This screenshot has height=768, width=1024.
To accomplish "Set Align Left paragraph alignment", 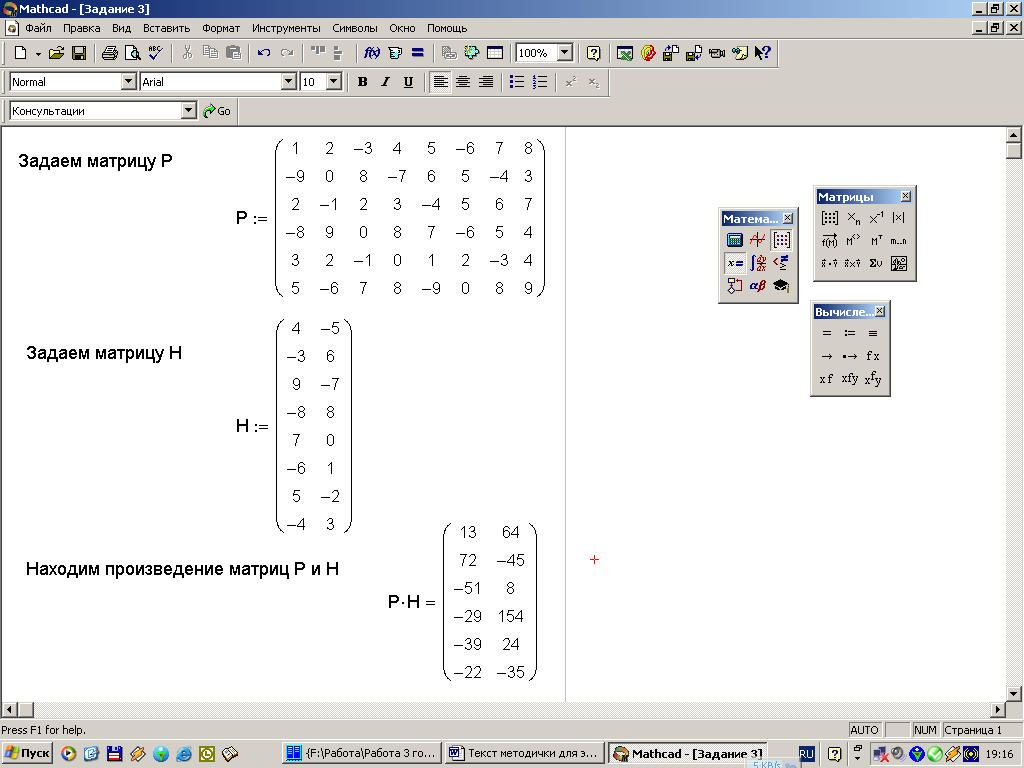I will click(x=440, y=82).
